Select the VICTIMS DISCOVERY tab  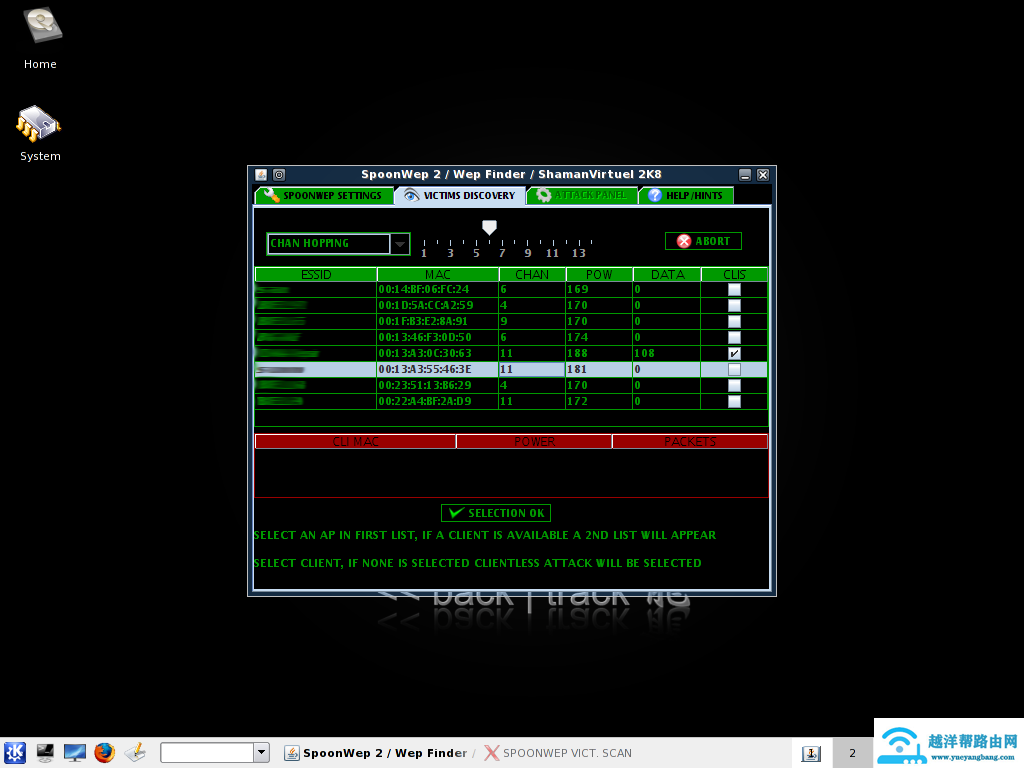click(460, 195)
